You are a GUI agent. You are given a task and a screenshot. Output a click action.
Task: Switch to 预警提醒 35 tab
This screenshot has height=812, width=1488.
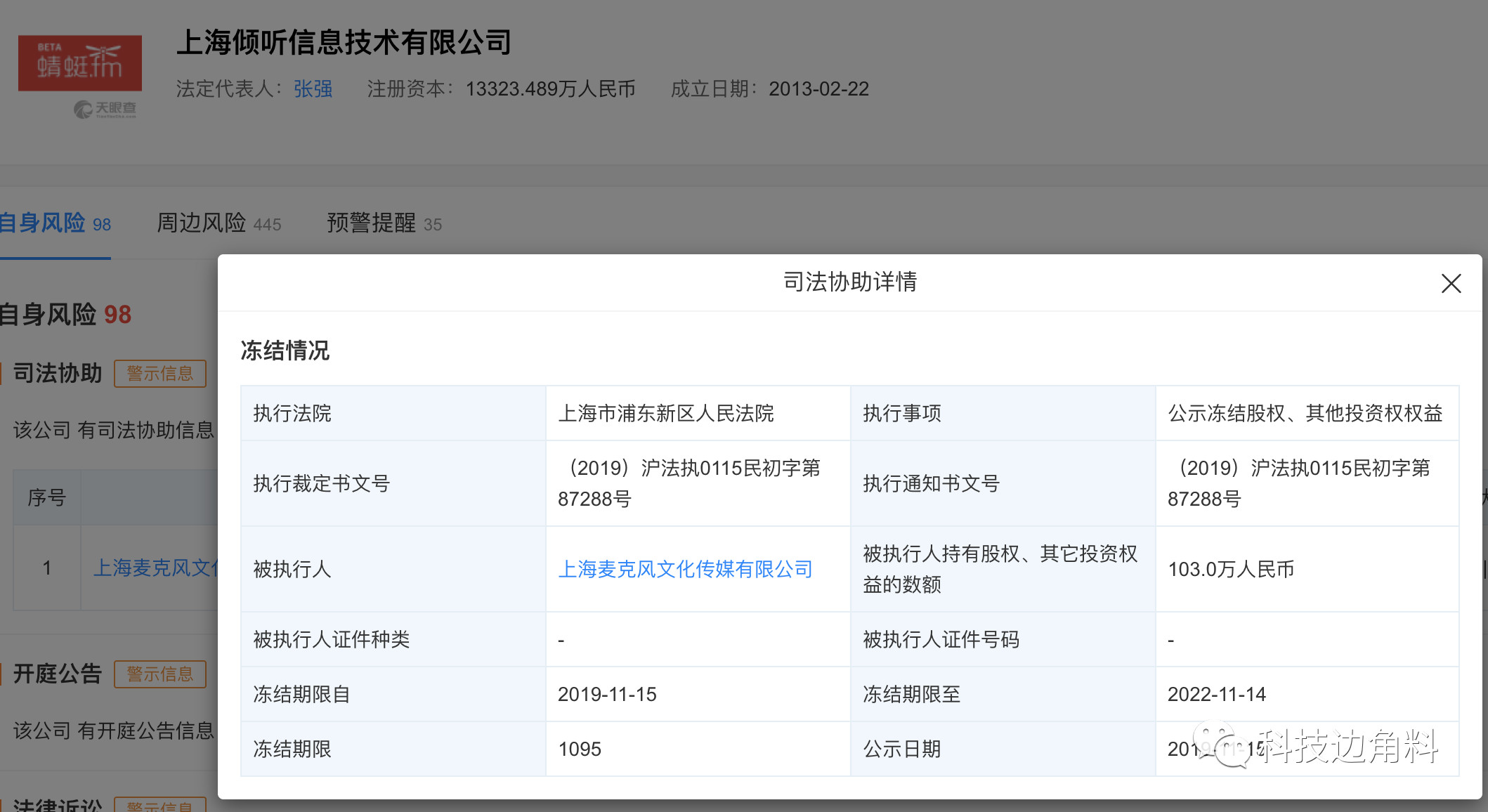coord(384,223)
